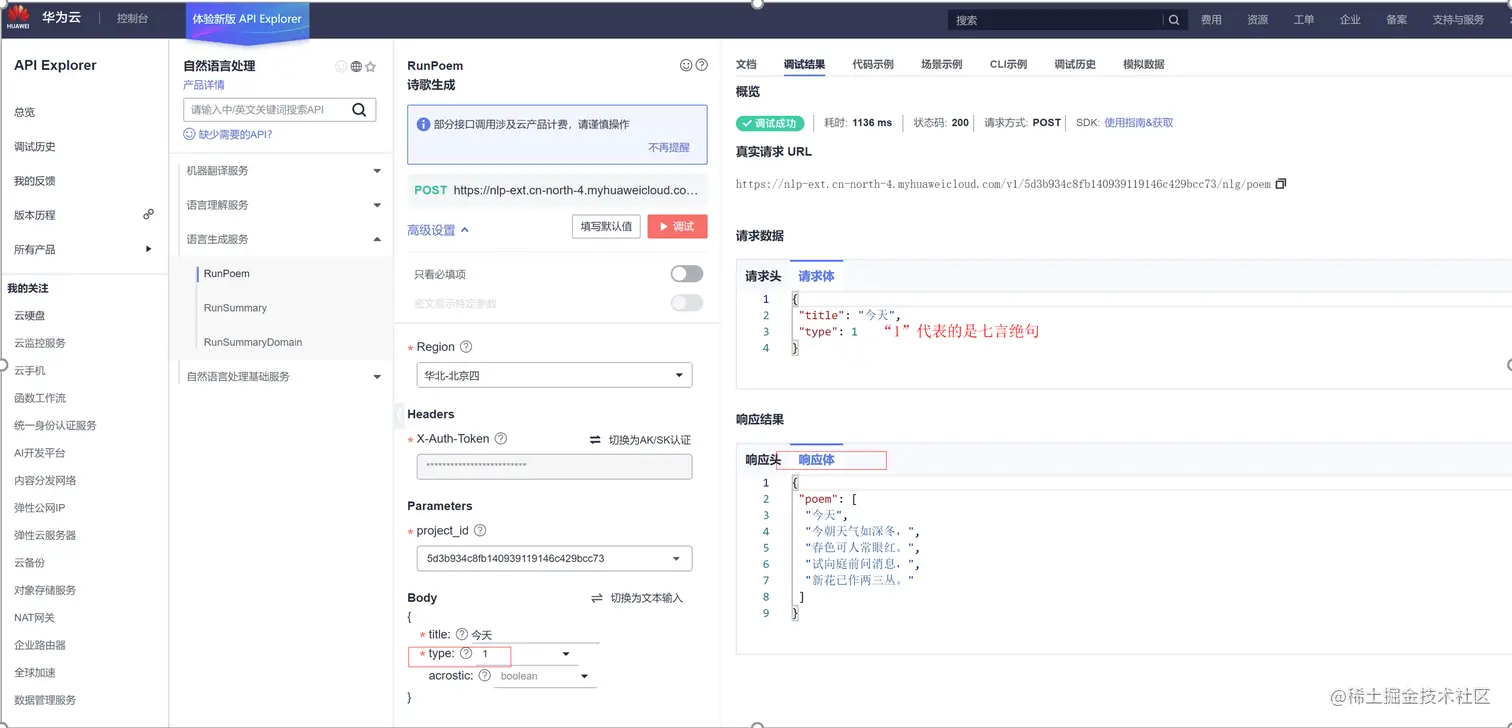This screenshot has height=728, width=1512.
Task: Click the red 调试 debug button
Action: tap(677, 226)
